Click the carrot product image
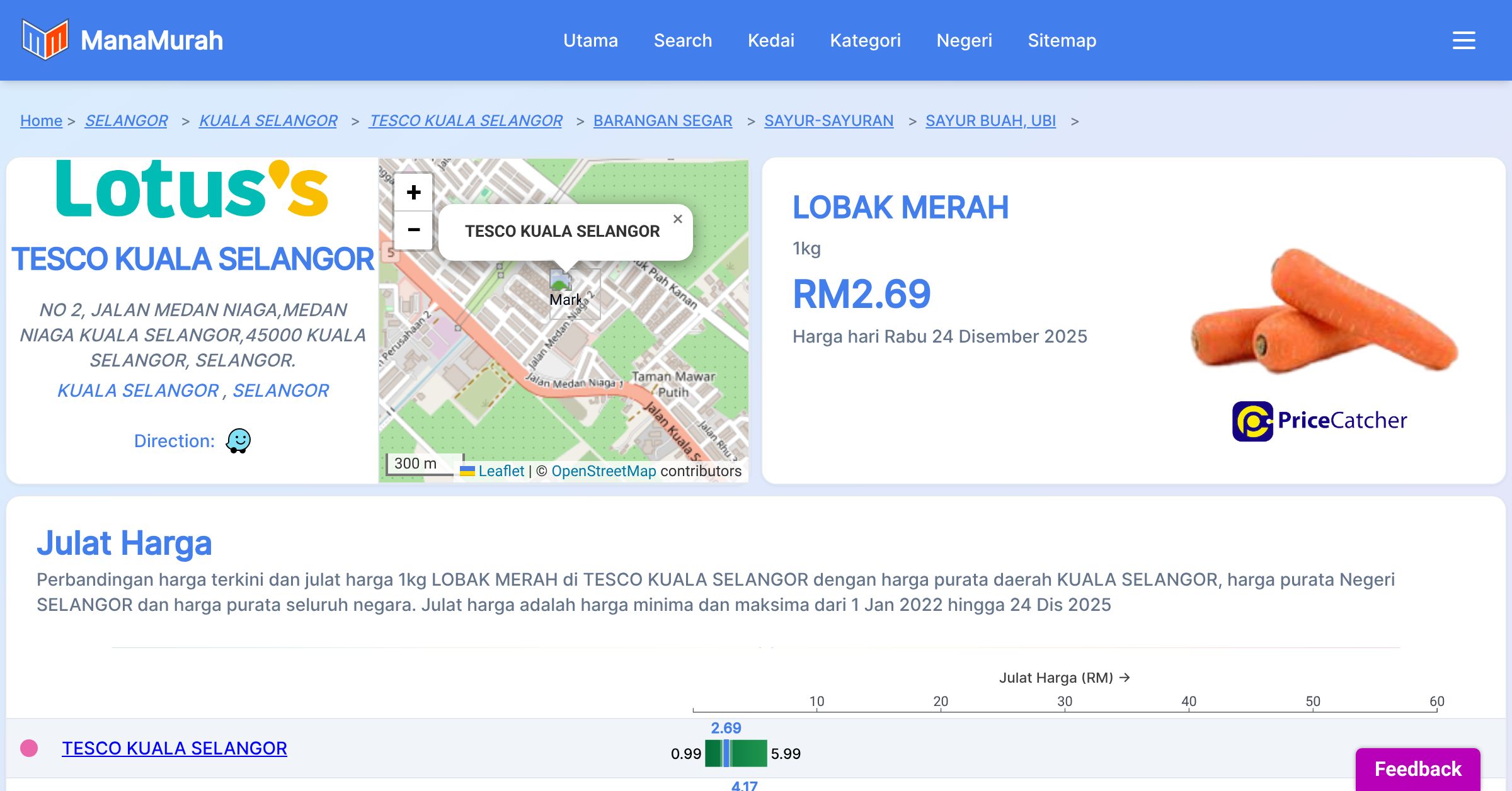Viewport: 1512px width, 791px height. click(1323, 312)
